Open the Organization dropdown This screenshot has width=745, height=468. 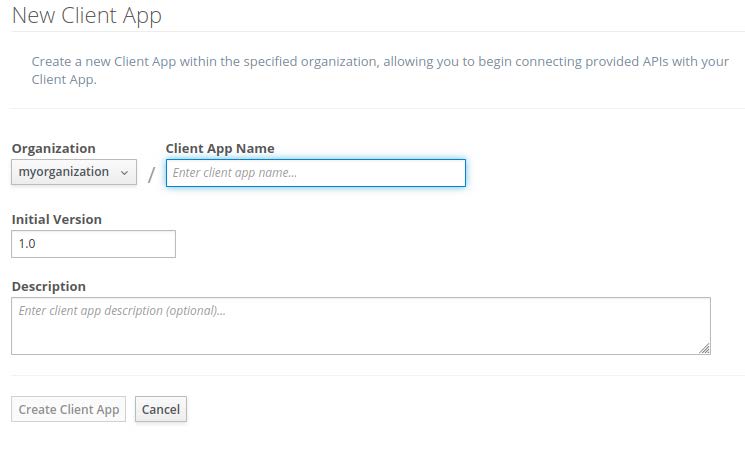click(74, 172)
